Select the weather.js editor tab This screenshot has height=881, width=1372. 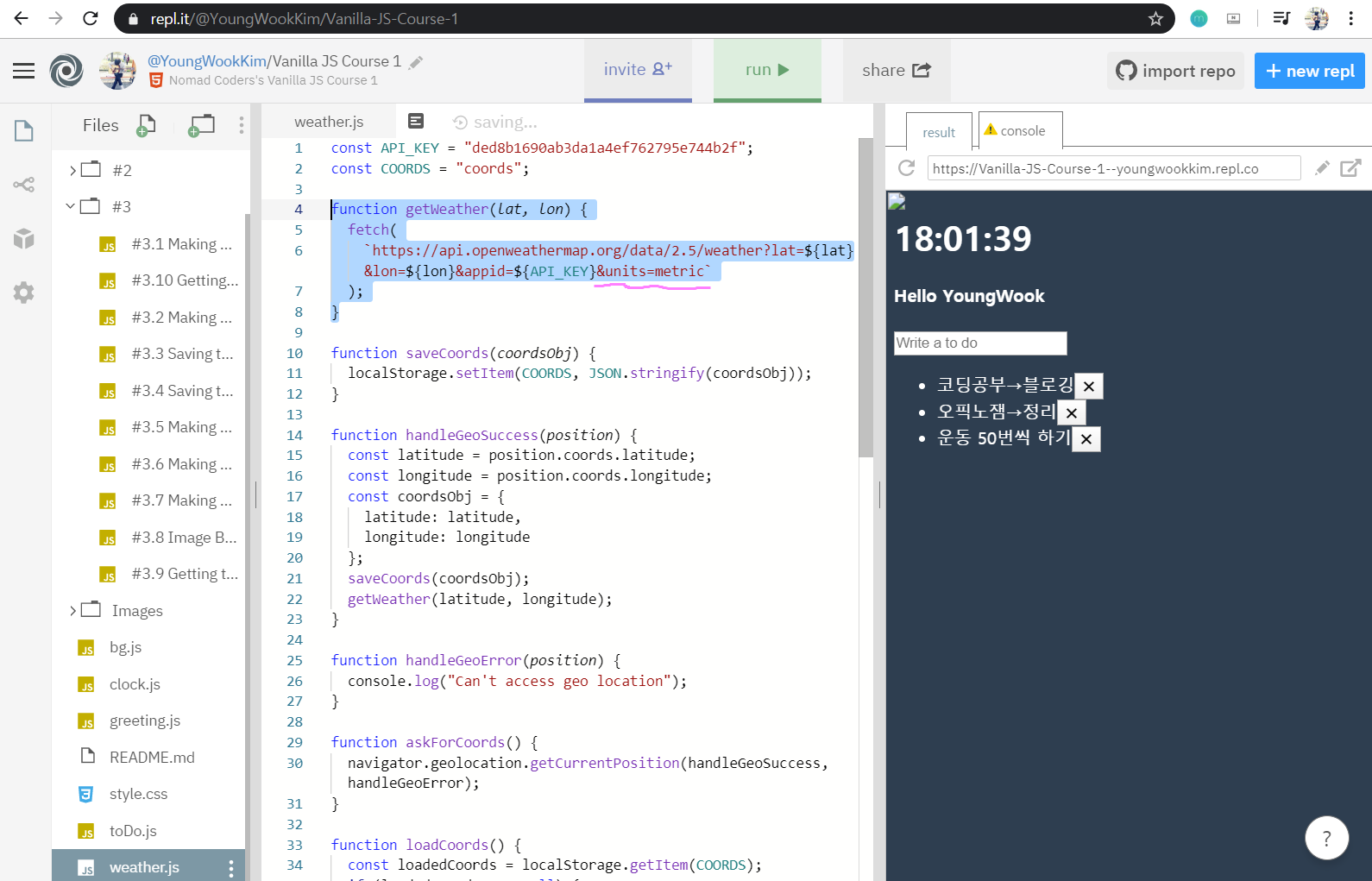point(329,122)
